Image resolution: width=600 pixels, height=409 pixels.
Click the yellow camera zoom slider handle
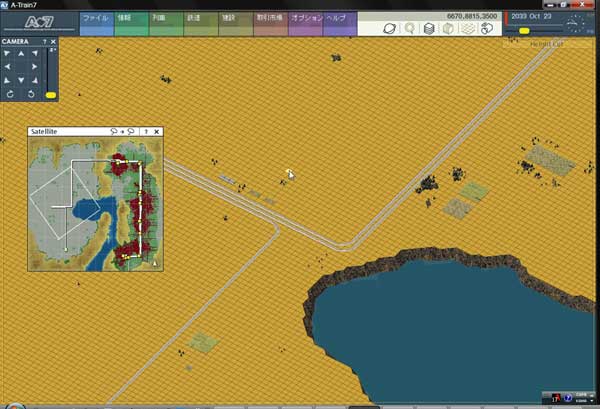[51, 94]
